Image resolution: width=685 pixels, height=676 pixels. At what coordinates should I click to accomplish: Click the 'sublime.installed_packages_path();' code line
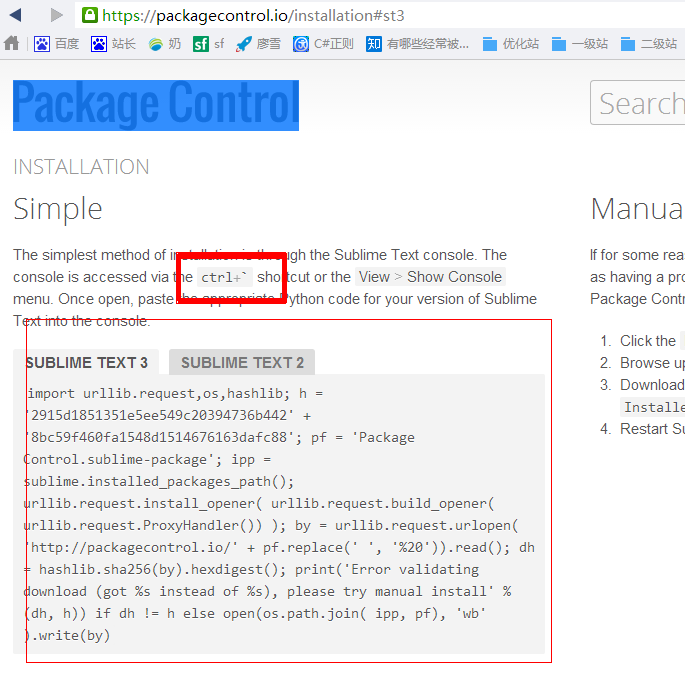coord(159,482)
